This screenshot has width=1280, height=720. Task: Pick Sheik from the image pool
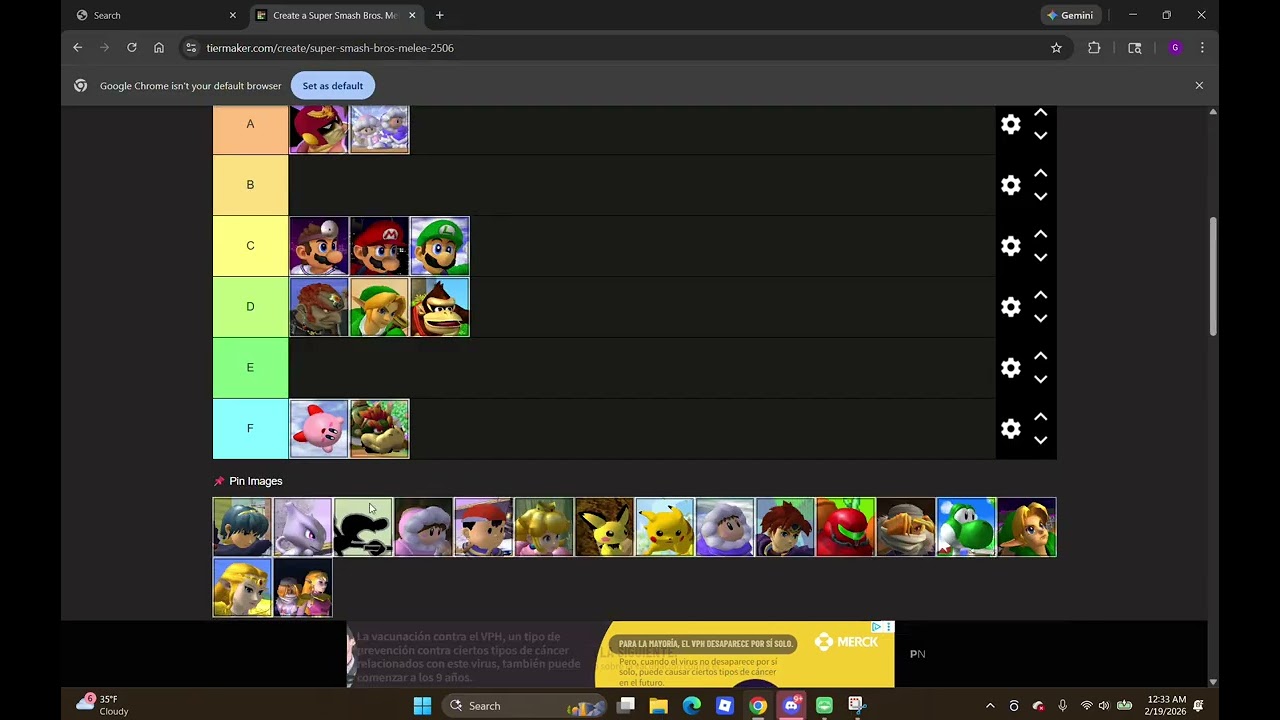click(x=906, y=527)
